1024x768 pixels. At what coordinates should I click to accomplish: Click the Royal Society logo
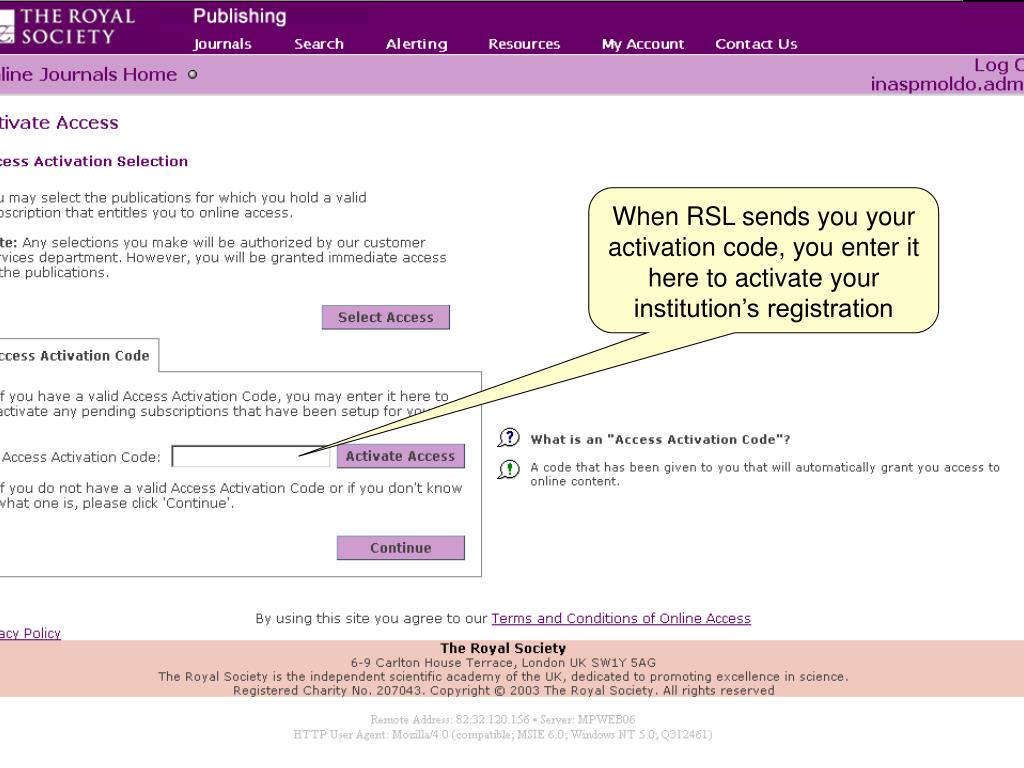tap(67, 26)
